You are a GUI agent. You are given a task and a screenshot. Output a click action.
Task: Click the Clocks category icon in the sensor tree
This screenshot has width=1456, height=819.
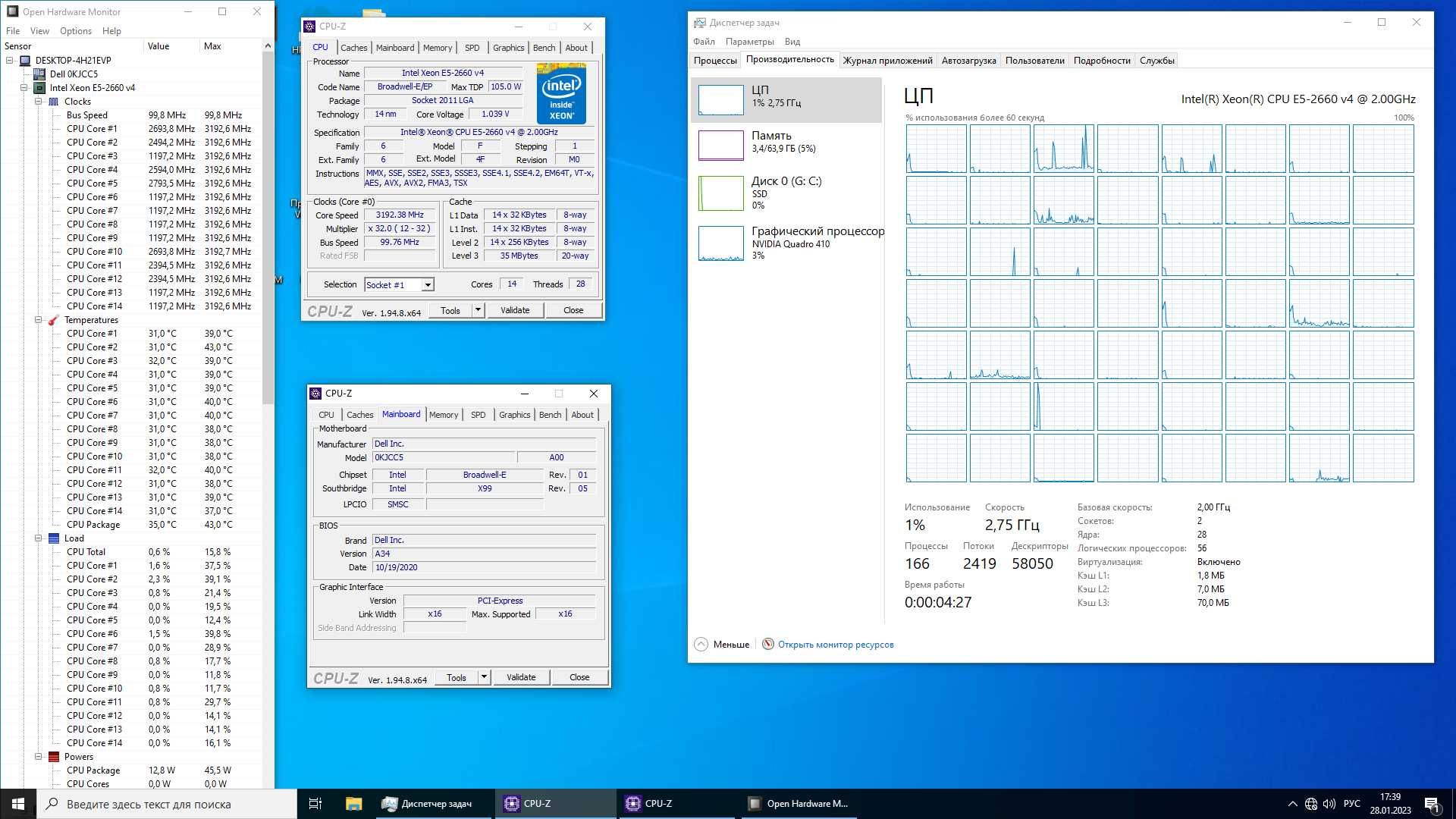click(54, 102)
